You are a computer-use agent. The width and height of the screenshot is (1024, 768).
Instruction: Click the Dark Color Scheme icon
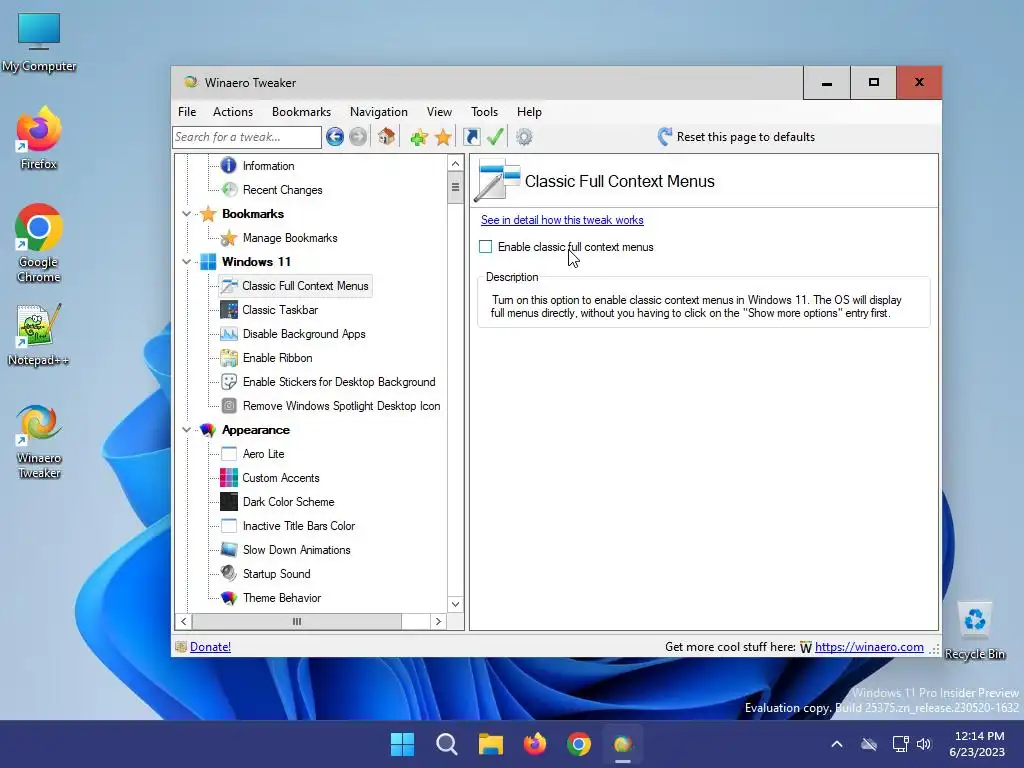[x=229, y=502]
